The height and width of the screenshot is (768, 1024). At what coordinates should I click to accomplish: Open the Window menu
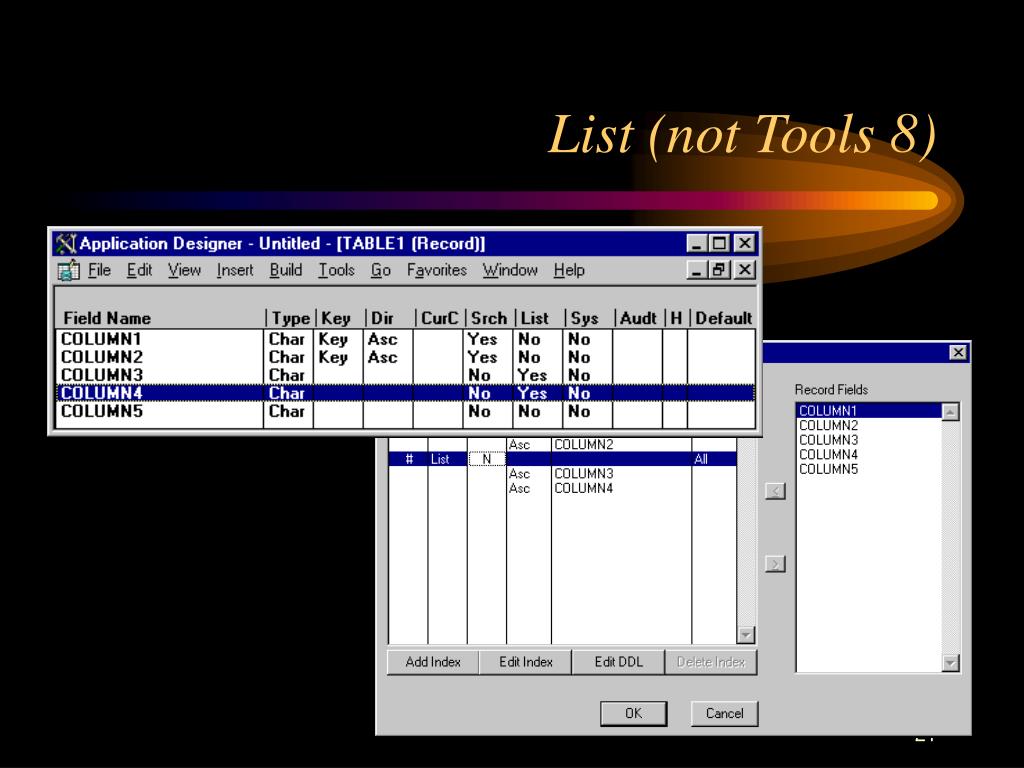click(x=510, y=270)
